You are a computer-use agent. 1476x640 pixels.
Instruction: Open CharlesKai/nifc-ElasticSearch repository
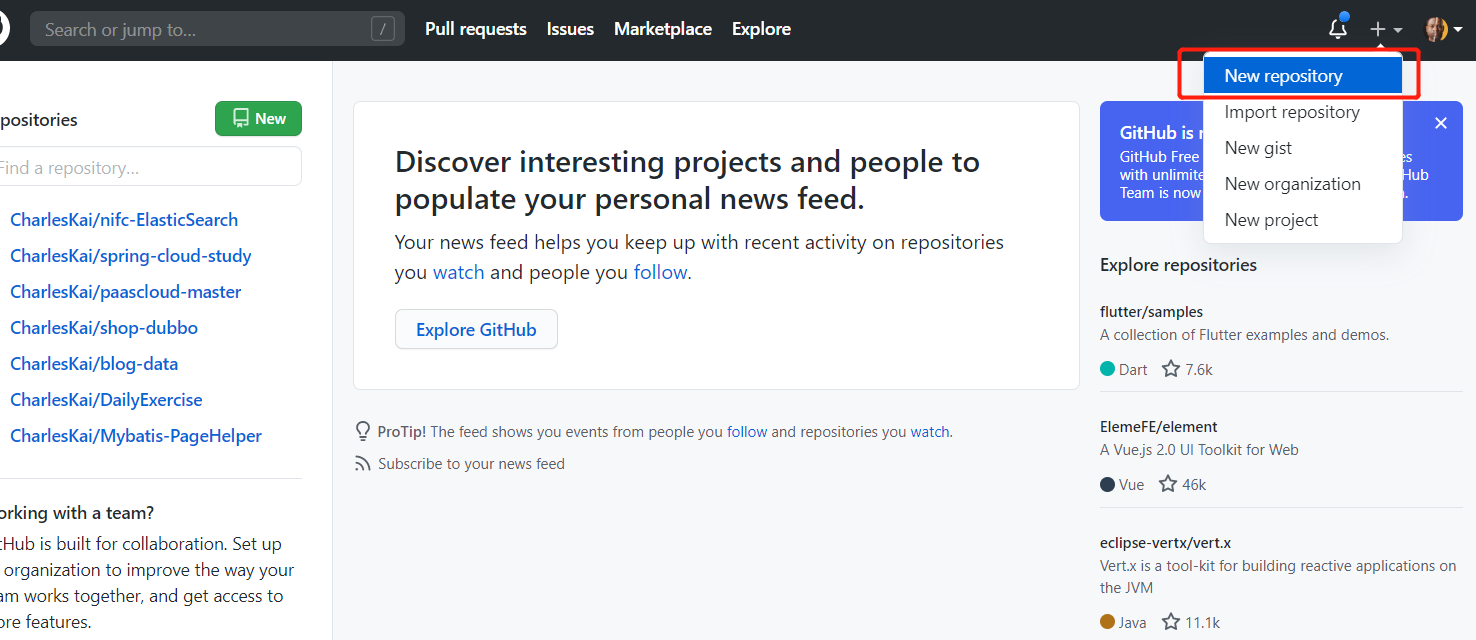pyautogui.click(x=124, y=220)
